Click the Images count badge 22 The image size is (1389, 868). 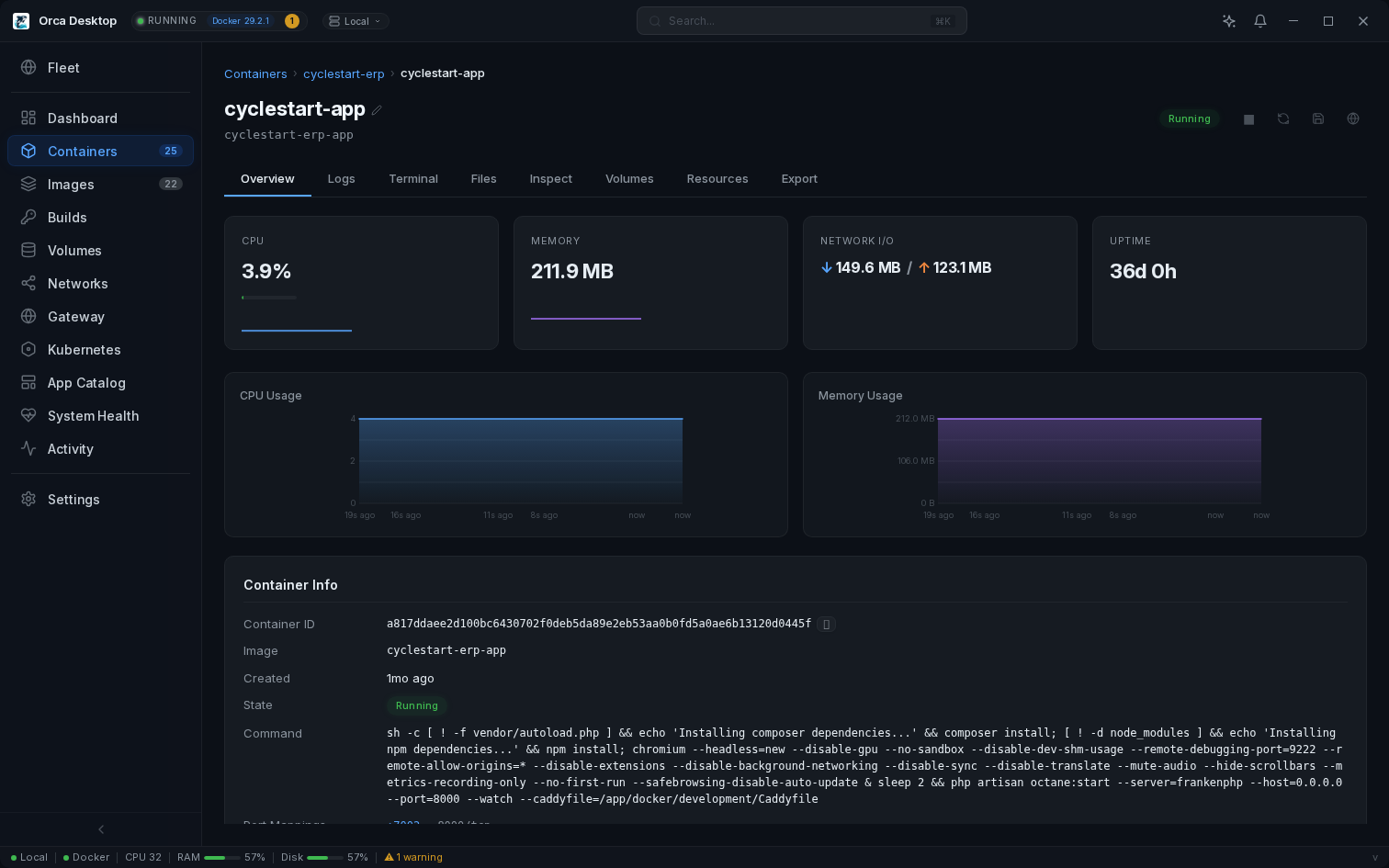point(171,185)
